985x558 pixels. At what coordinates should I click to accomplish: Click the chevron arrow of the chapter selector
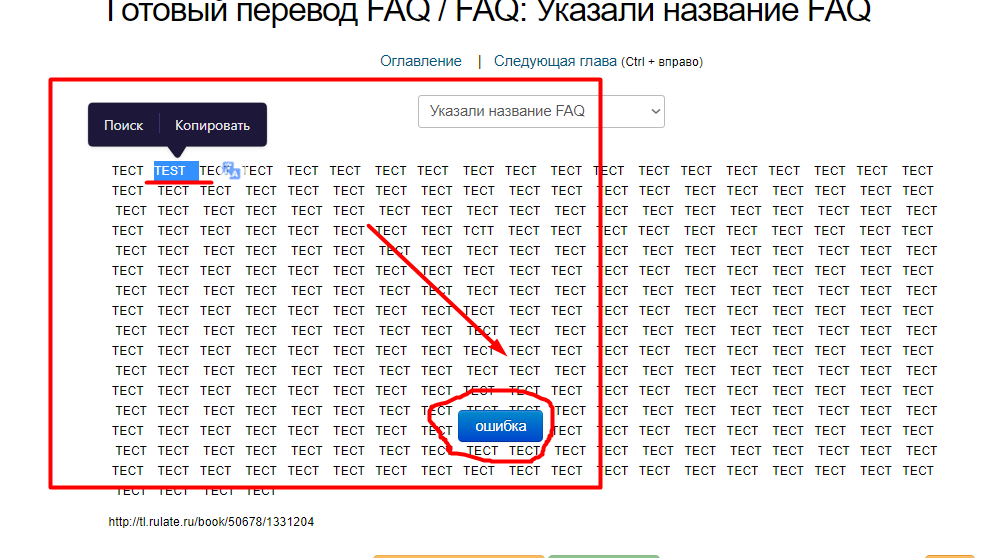click(656, 111)
